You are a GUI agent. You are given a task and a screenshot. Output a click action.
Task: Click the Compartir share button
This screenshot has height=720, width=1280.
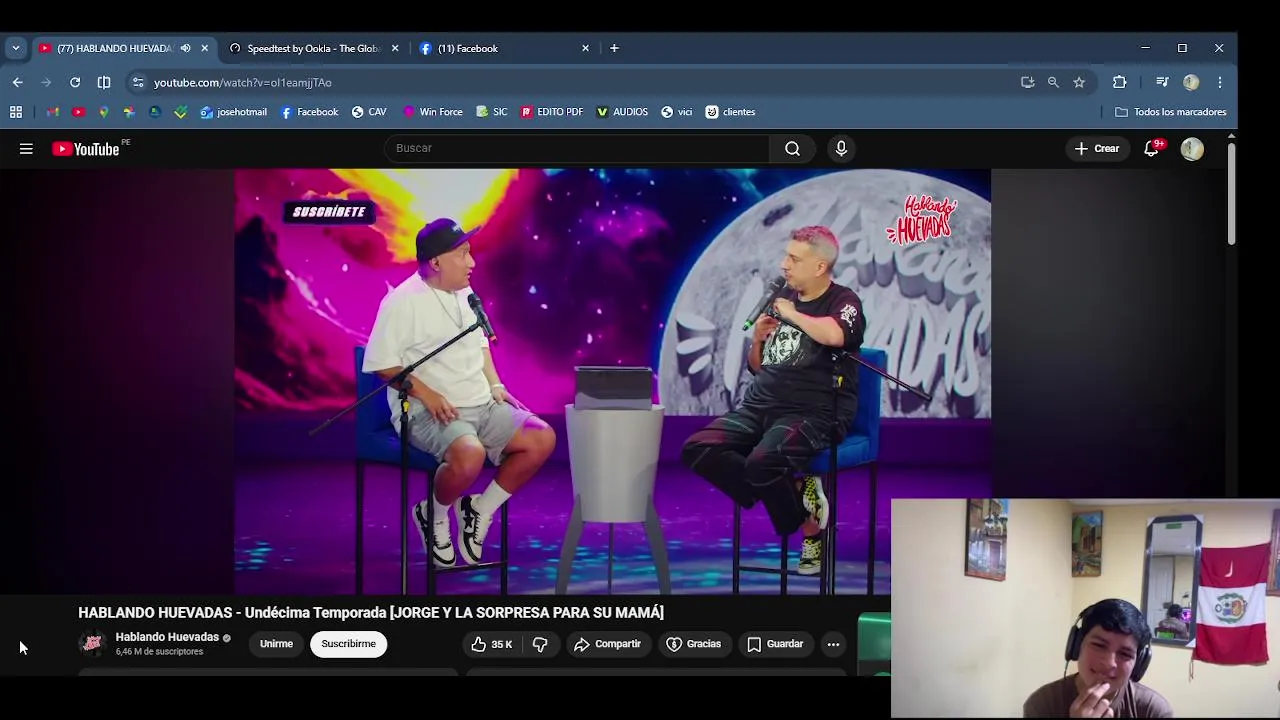(x=607, y=644)
